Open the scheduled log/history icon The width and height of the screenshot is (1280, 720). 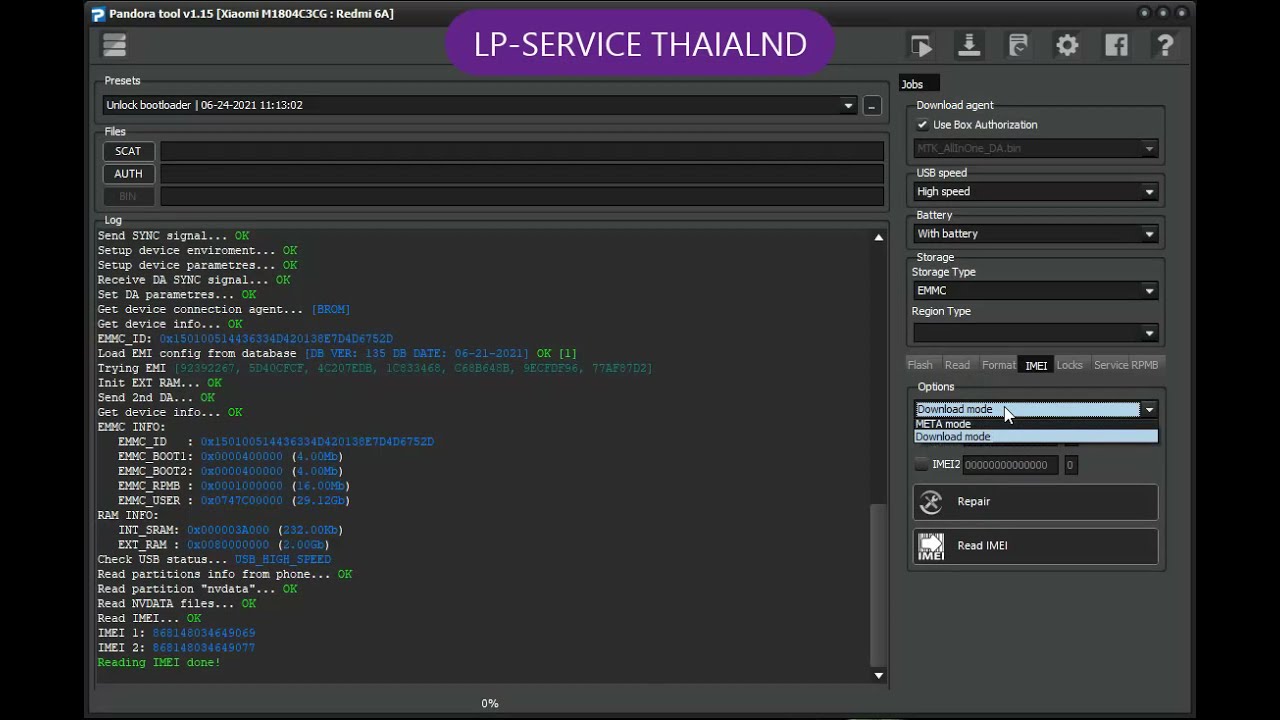click(x=1018, y=45)
